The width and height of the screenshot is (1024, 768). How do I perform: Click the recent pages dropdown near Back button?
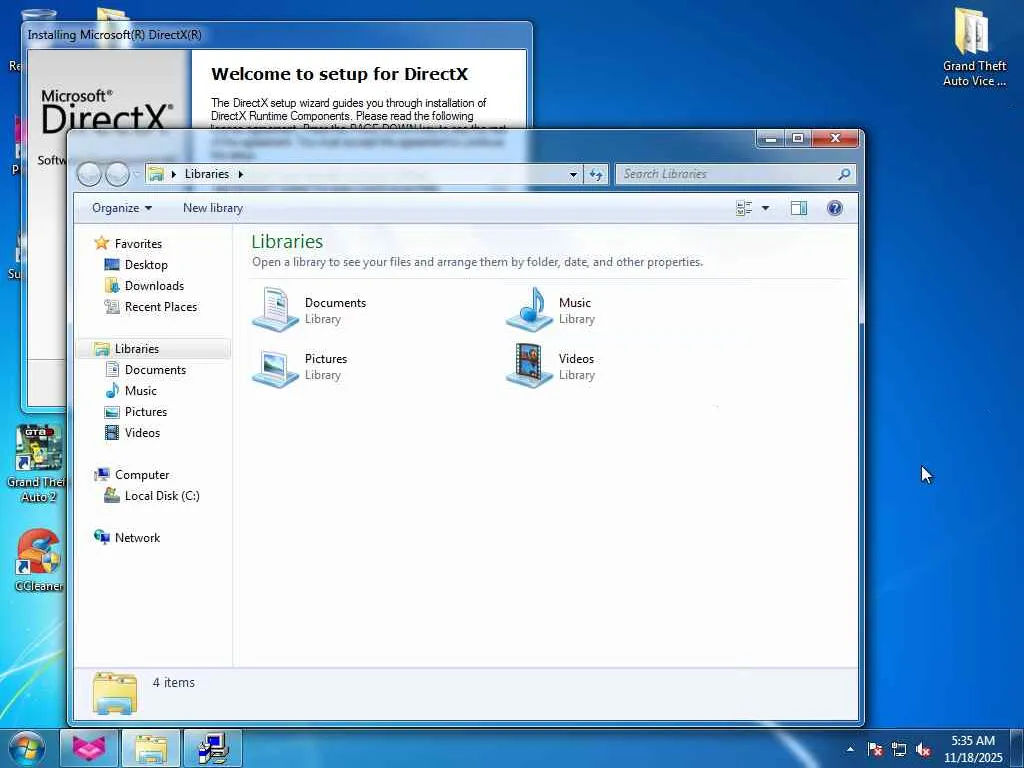coord(136,174)
